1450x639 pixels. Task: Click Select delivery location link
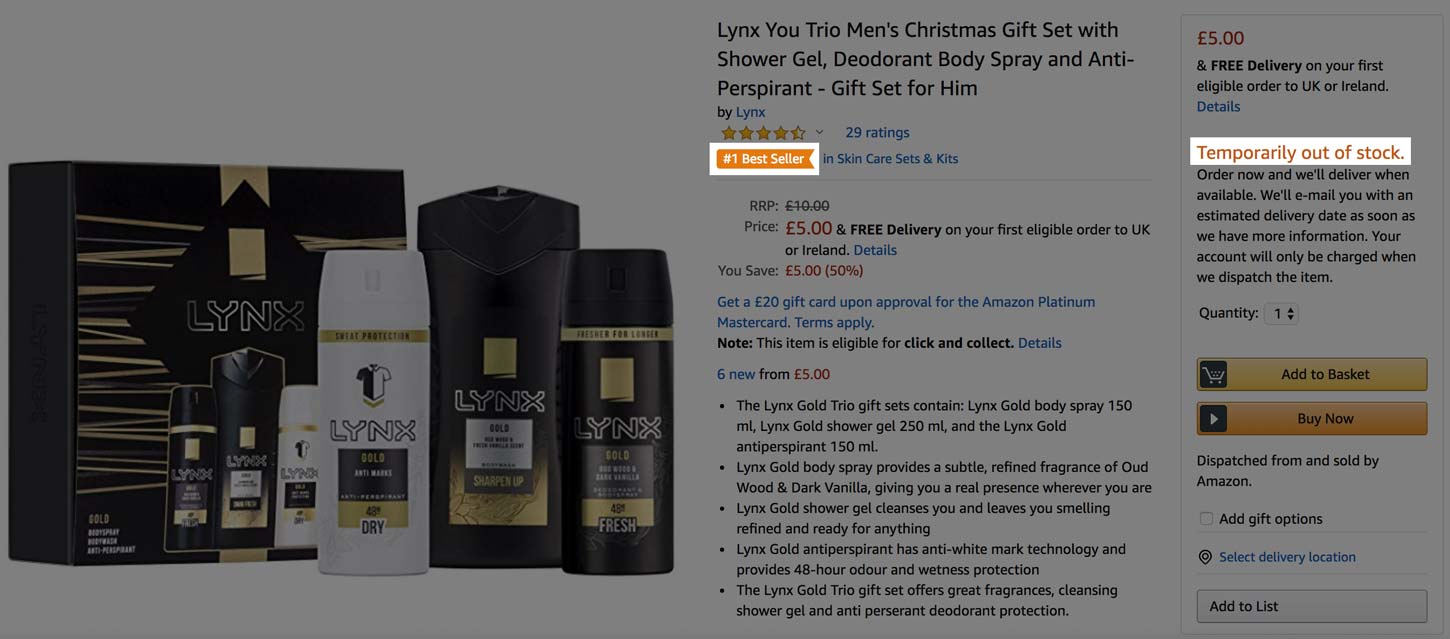click(x=1287, y=557)
